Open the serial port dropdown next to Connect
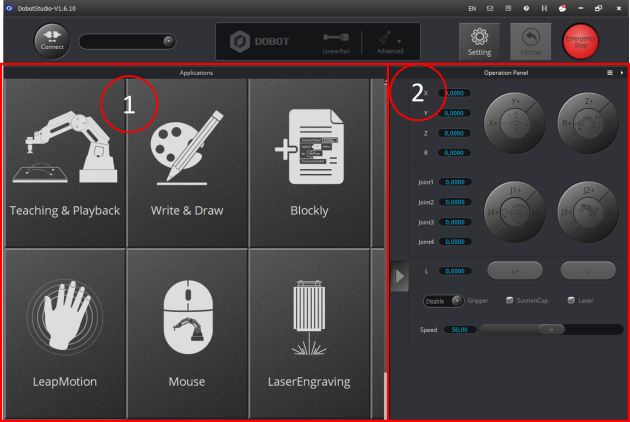Image resolution: width=630 pixels, height=422 pixels. (168, 41)
